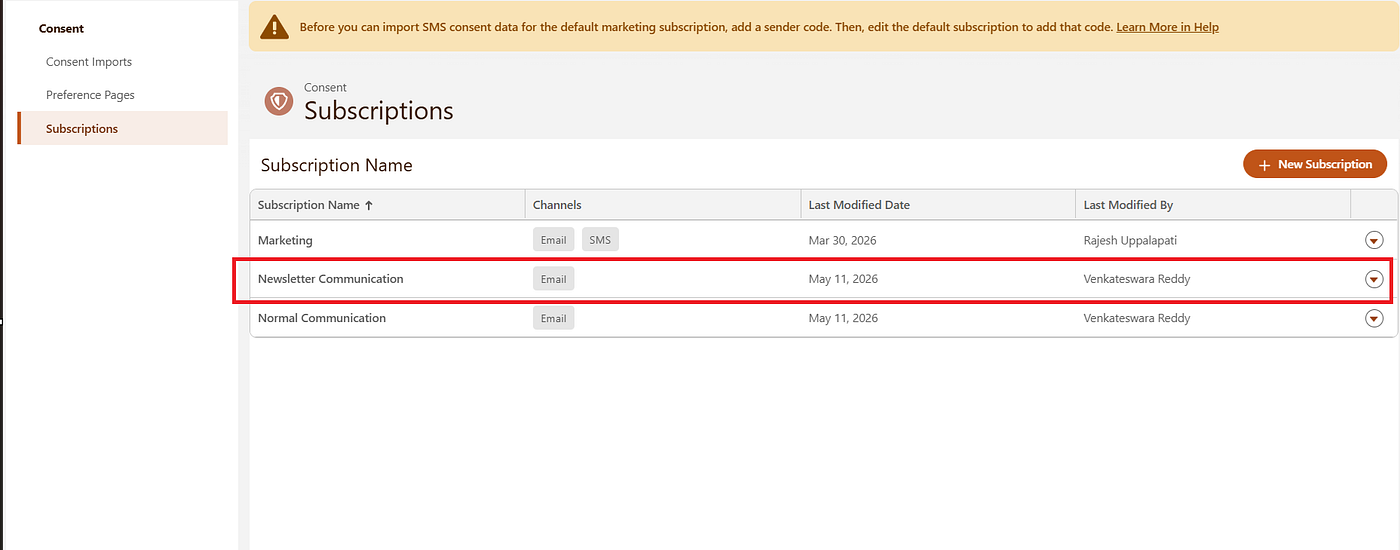Click the Consent shield icon beside Subscriptions
Screen dimensions: 1400x550
[278, 101]
